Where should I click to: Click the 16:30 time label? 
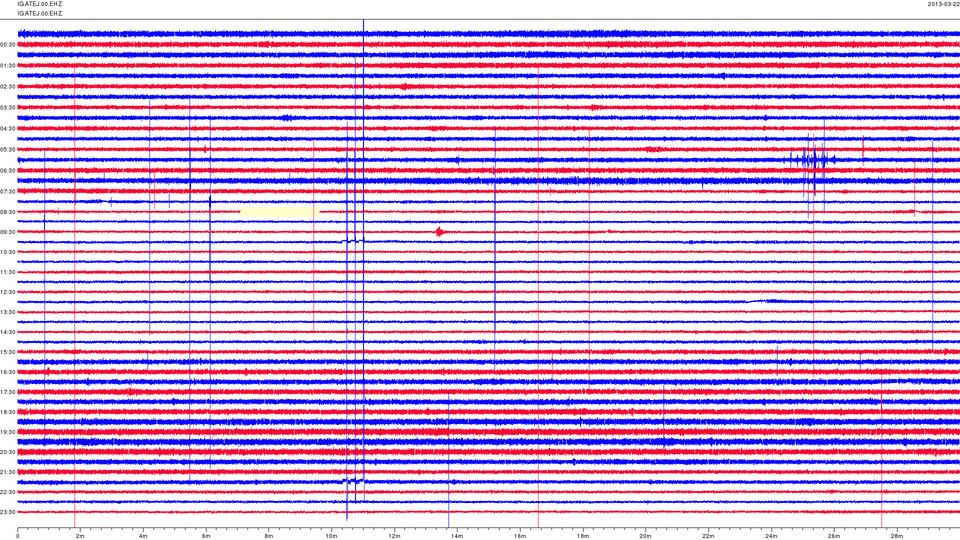pyautogui.click(x=8, y=372)
